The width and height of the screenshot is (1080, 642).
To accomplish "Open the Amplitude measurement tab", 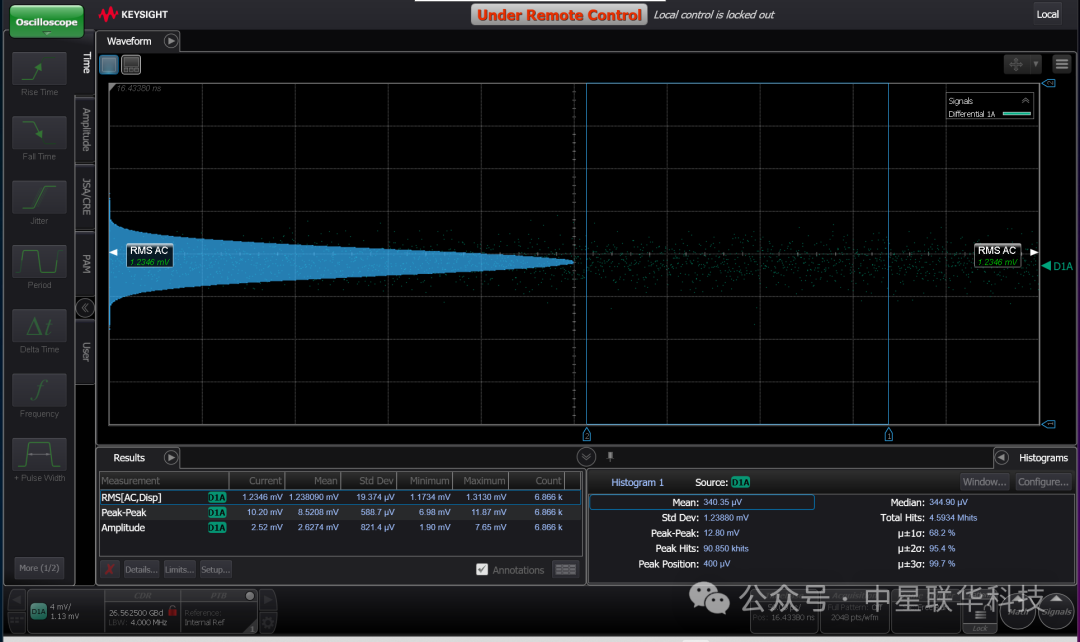I will tap(85, 130).
